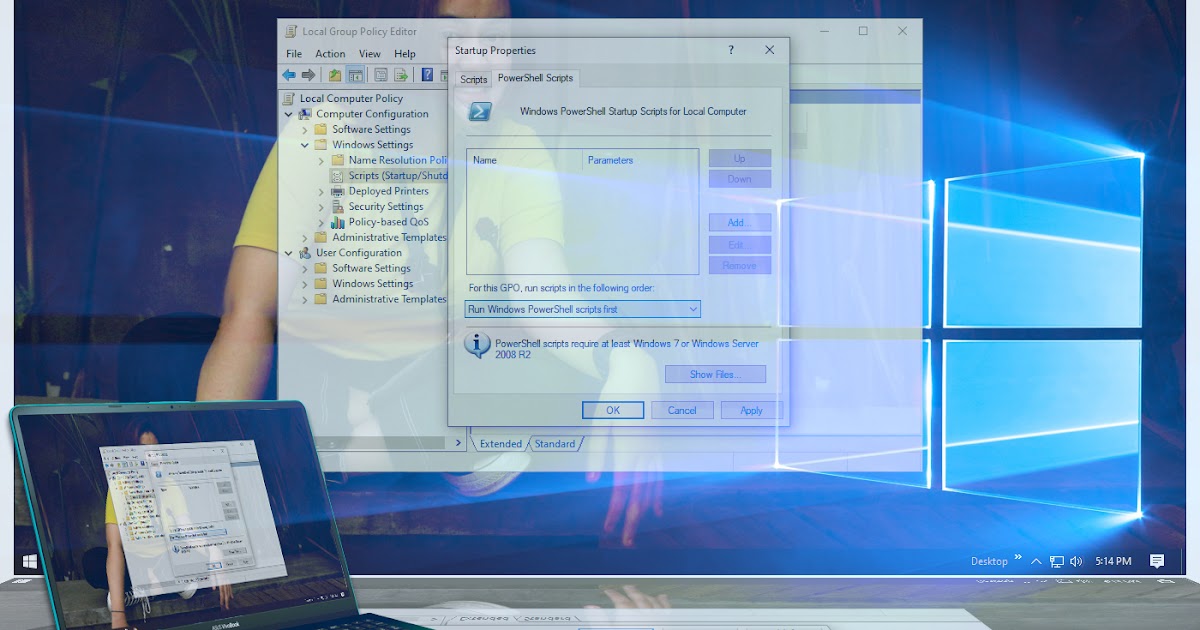Expand hidden icons with the taskbar chevron
Viewport: 1200px width, 630px height.
pos(1036,561)
